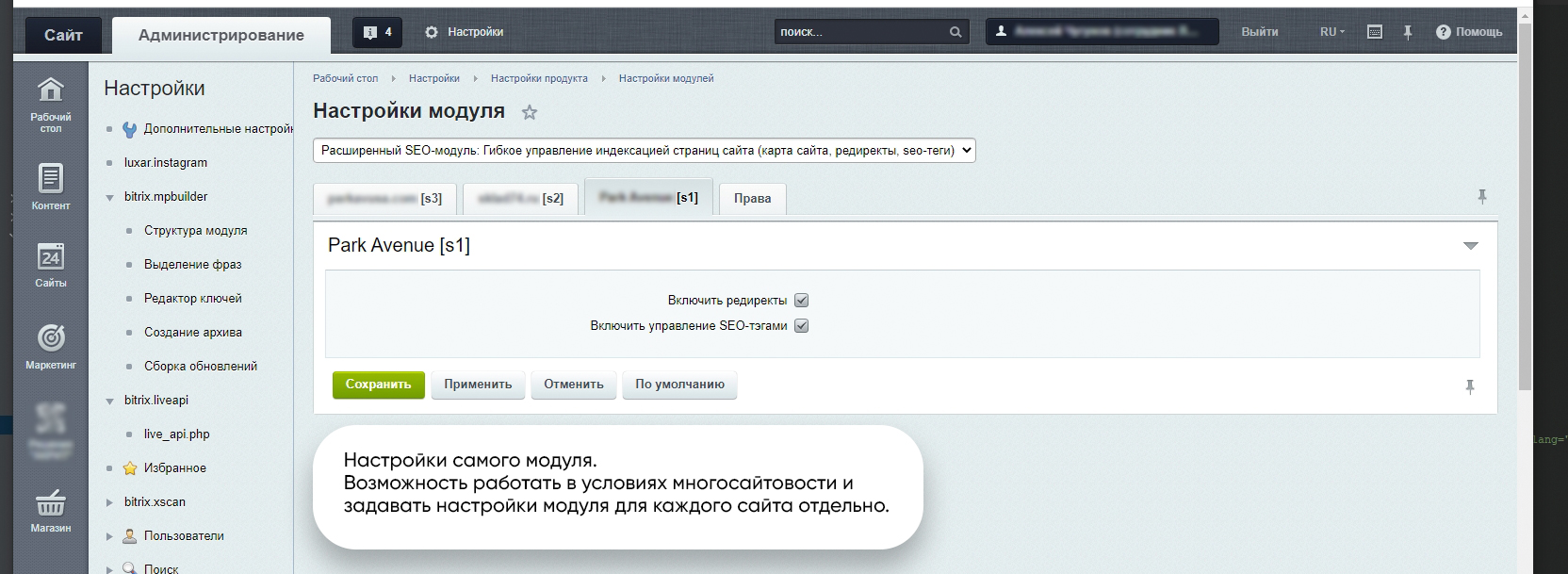Open the module selection dropdown
This screenshot has width=1568, height=574.
[644, 151]
